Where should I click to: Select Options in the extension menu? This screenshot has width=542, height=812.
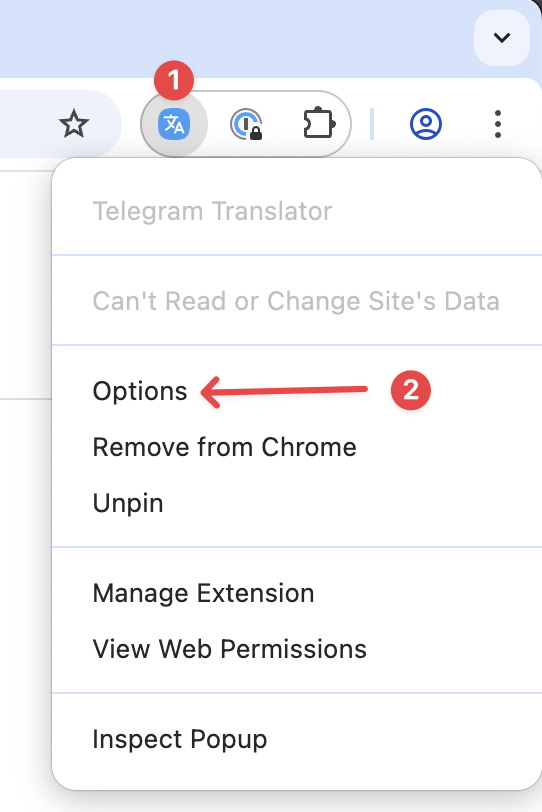point(140,391)
